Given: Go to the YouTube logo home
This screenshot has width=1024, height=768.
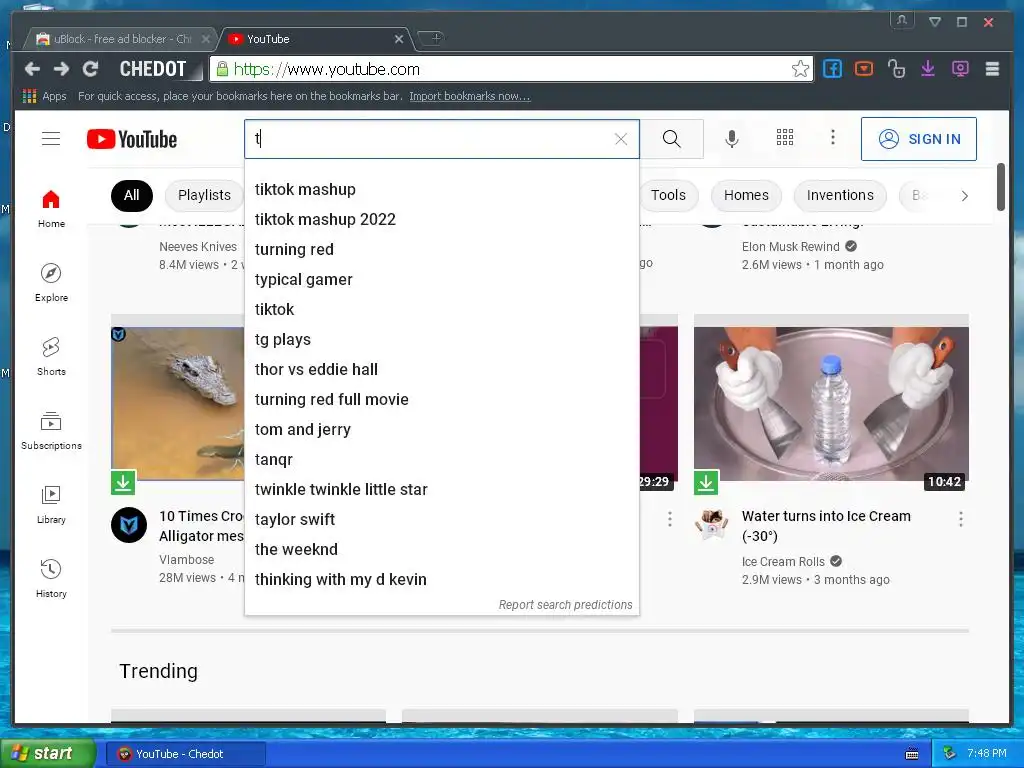Looking at the screenshot, I should tap(132, 139).
